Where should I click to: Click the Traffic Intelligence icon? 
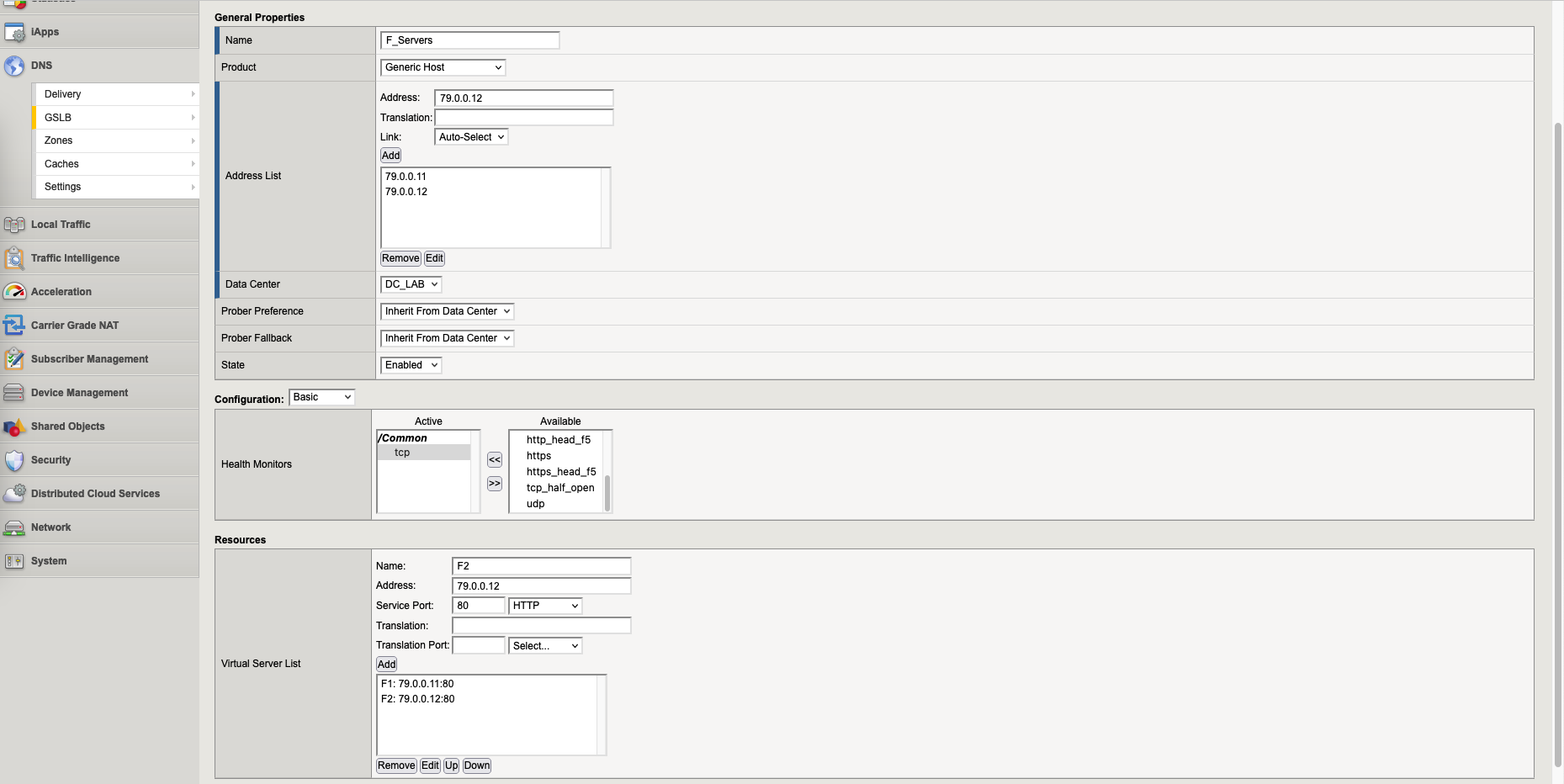[x=14, y=258]
